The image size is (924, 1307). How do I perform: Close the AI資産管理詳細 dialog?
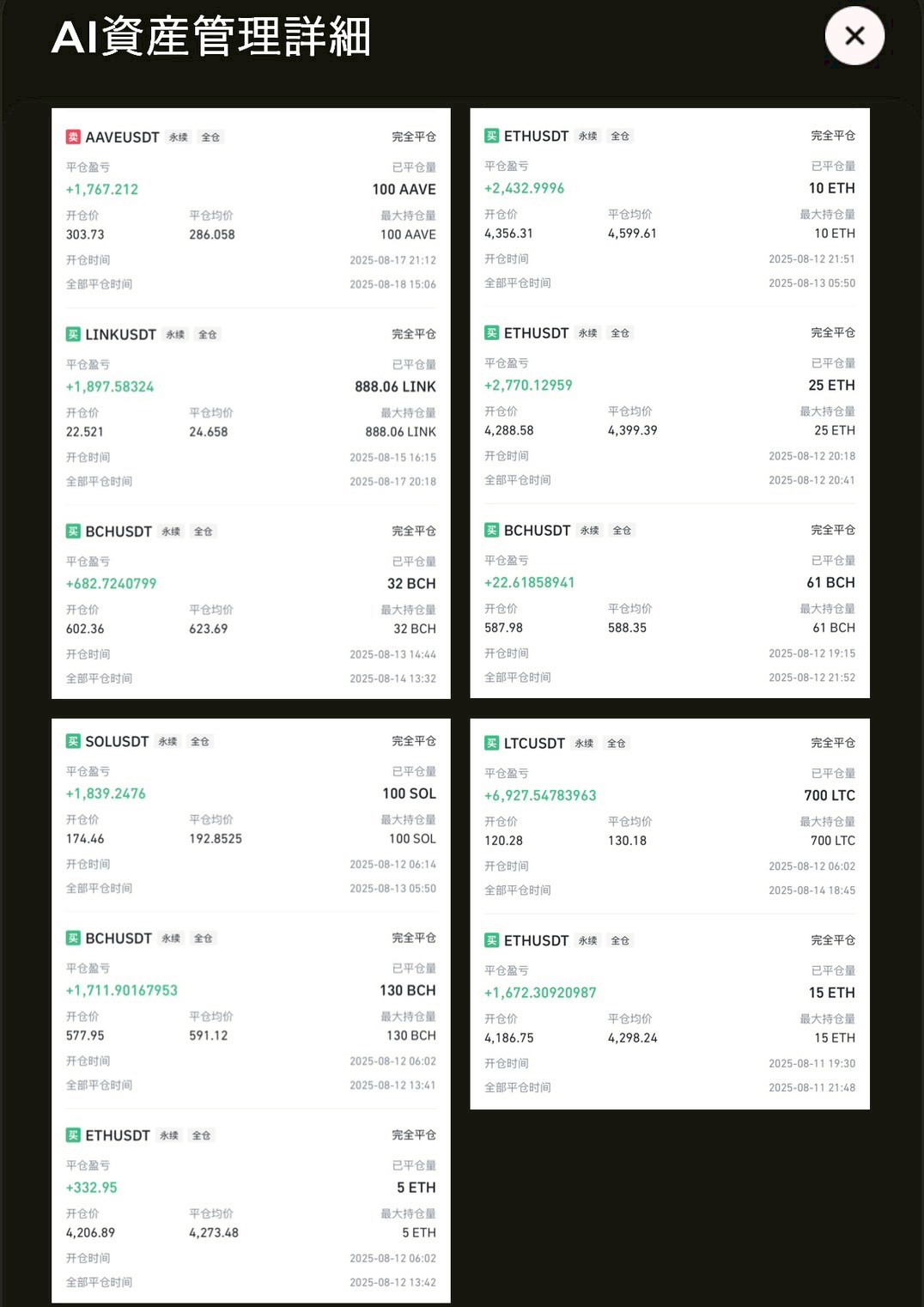(x=854, y=36)
